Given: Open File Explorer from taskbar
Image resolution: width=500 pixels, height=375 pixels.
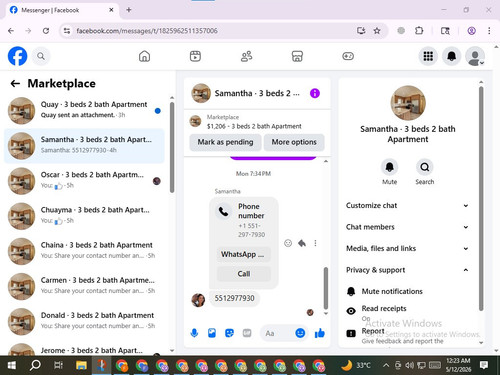Looking at the screenshot, I should [x=81, y=366].
